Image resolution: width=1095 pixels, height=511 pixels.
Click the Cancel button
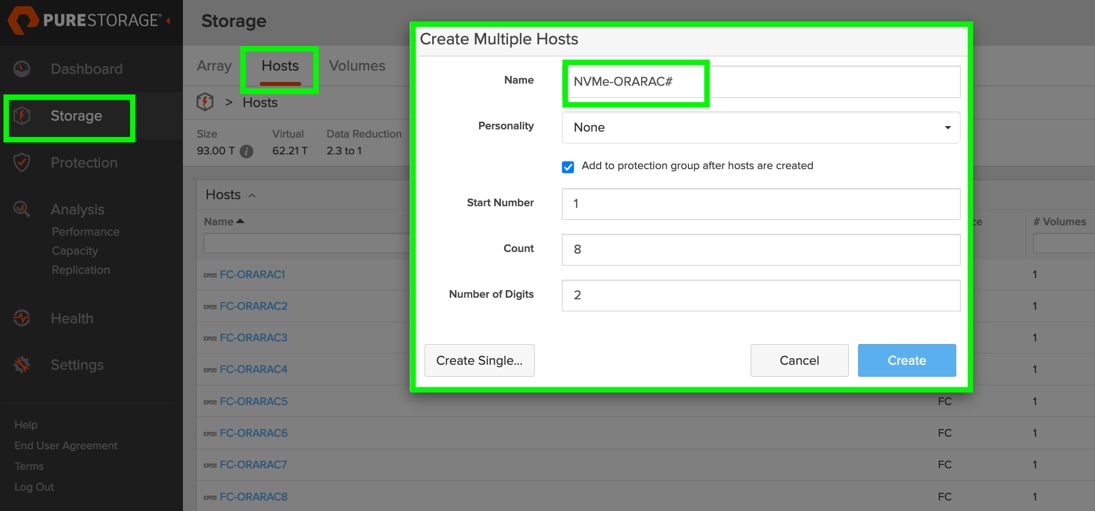tap(800, 360)
